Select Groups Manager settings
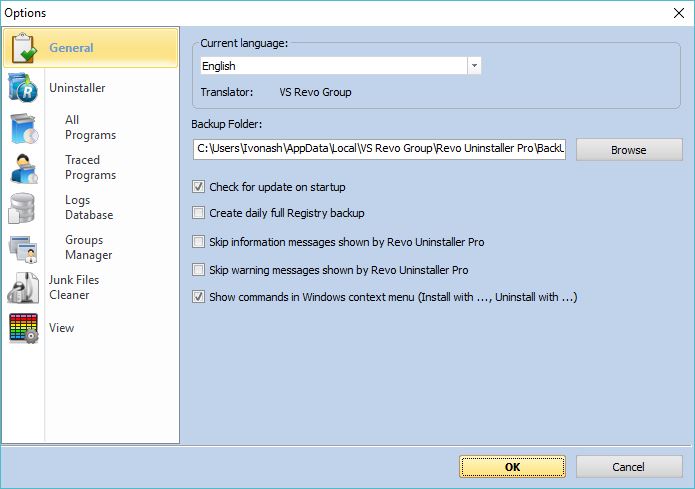Image resolution: width=695 pixels, height=489 pixels. pyautogui.click(x=89, y=247)
